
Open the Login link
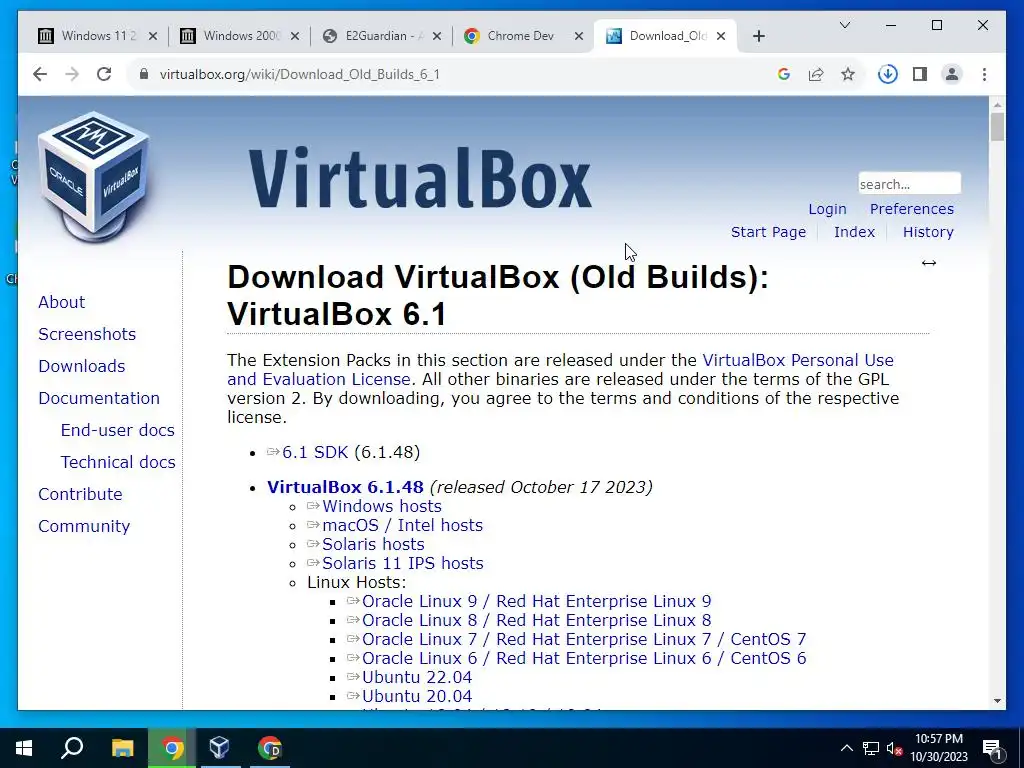[827, 209]
